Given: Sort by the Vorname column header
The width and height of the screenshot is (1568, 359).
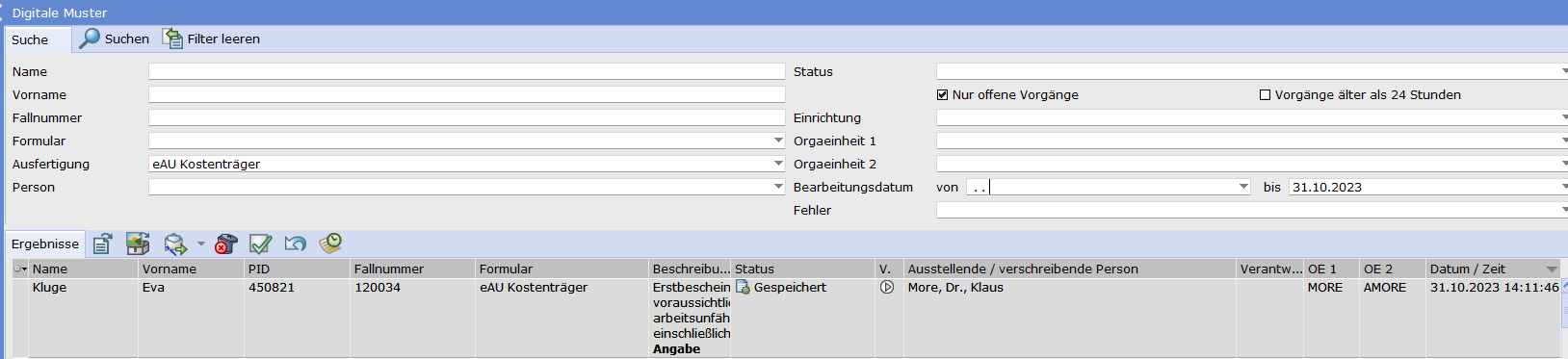Looking at the screenshot, I should pyautogui.click(x=192, y=269).
